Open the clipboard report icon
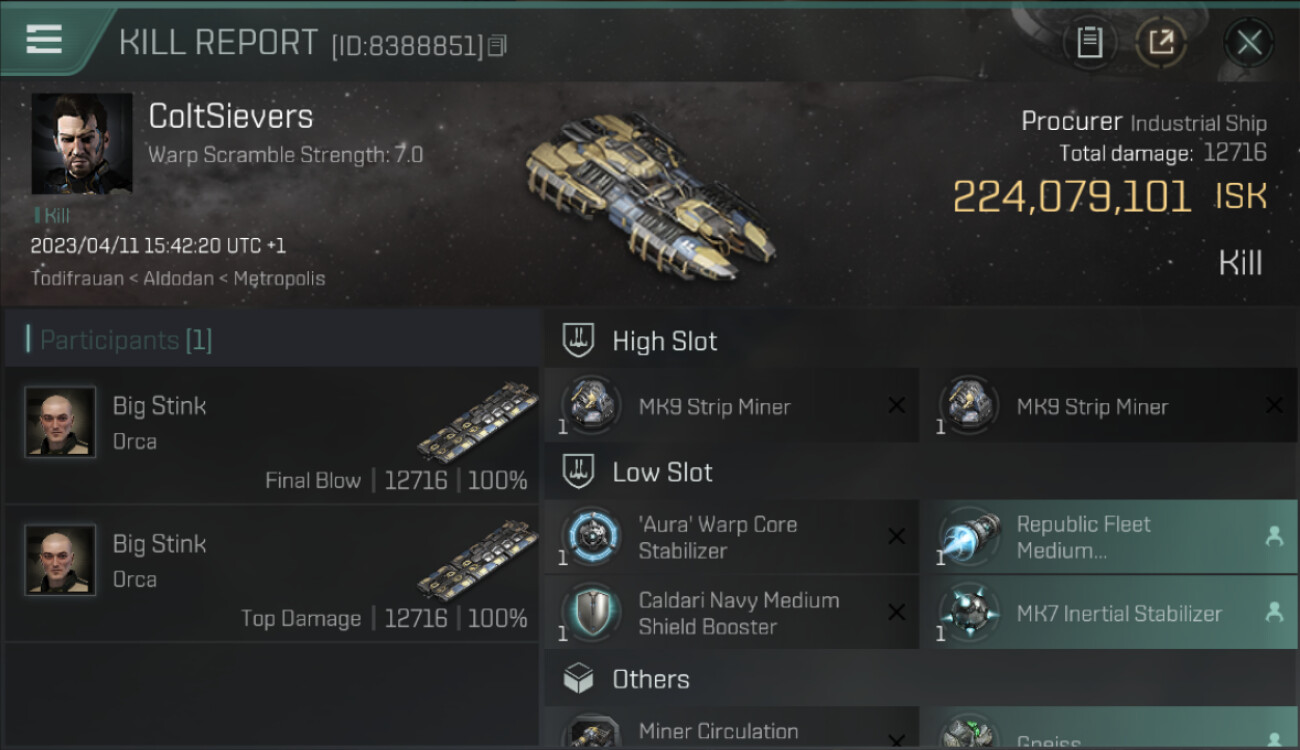 (x=1089, y=42)
